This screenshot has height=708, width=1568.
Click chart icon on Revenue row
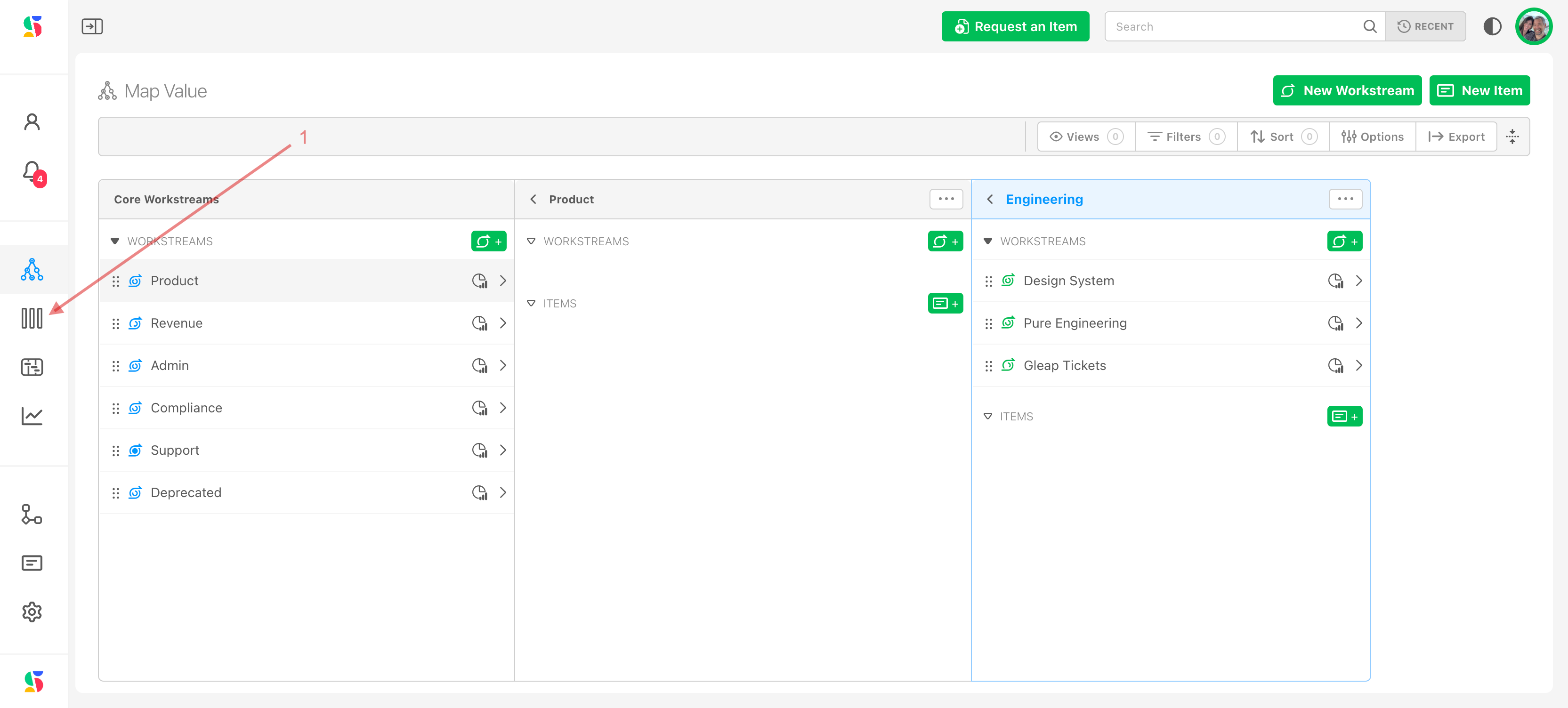click(480, 323)
